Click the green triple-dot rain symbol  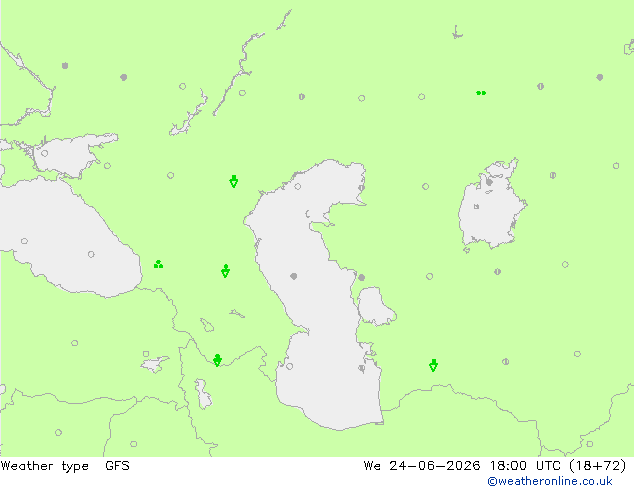pyautogui.click(x=158, y=264)
